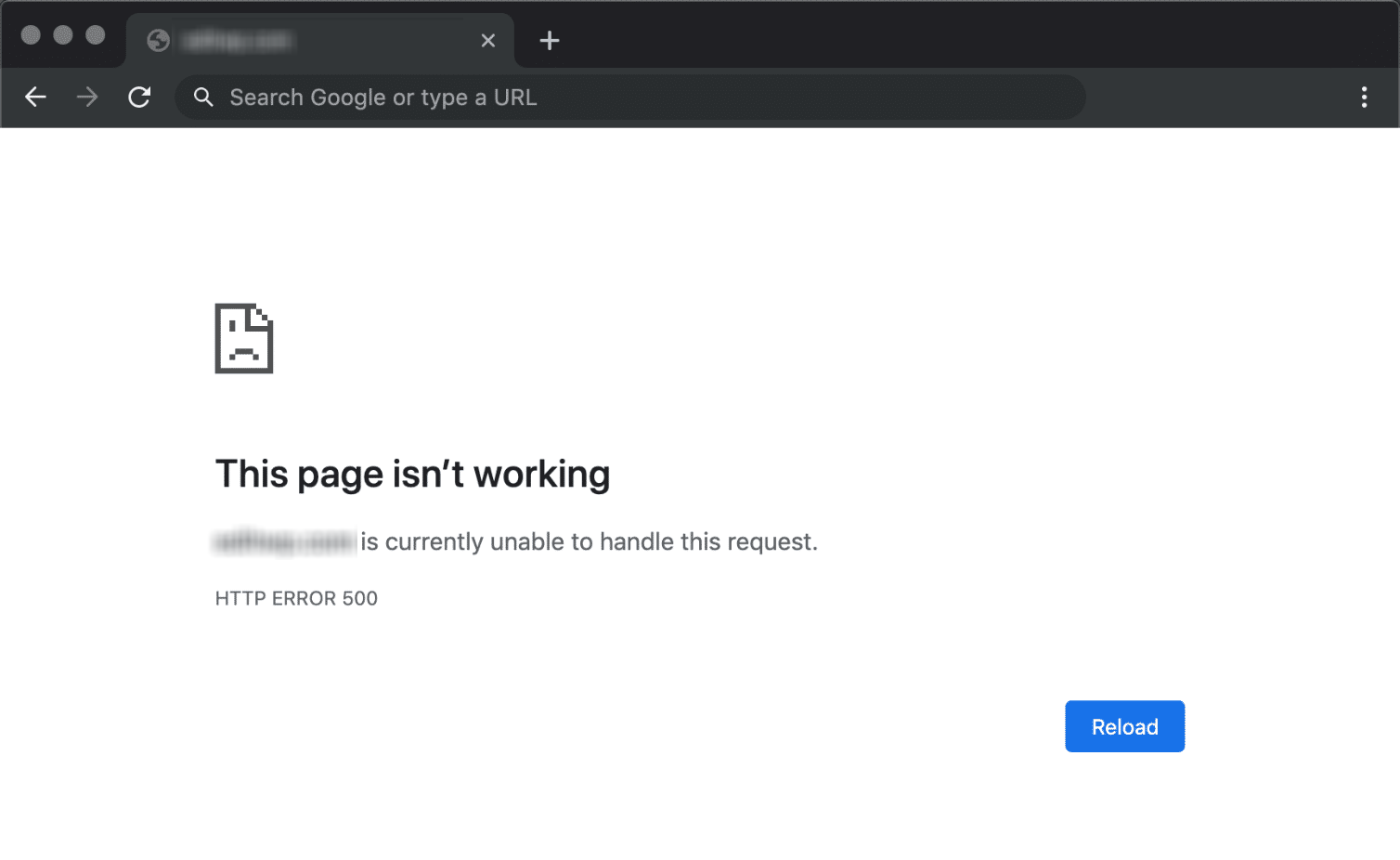The width and height of the screenshot is (1400, 860).
Task: Select the active browser tab
Action: [x=320, y=40]
